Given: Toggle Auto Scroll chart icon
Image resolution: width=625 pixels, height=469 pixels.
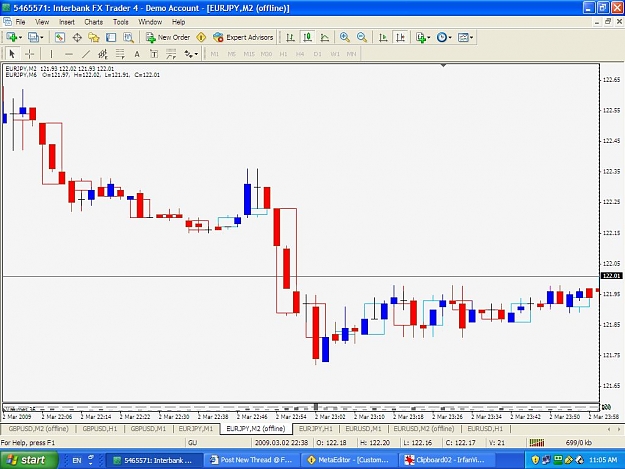Looking at the screenshot, I should point(383,37).
